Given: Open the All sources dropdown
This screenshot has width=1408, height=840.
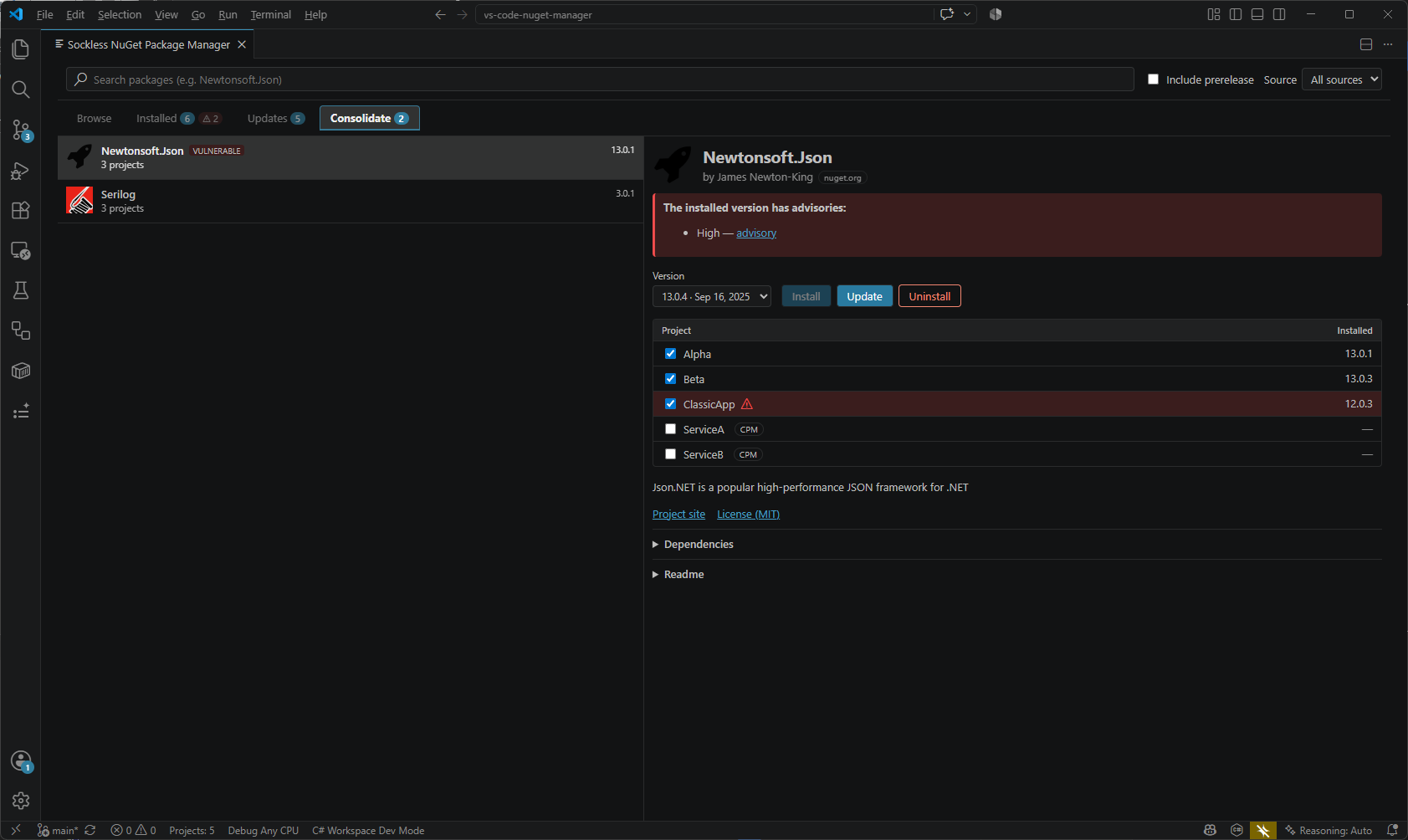Looking at the screenshot, I should point(1342,79).
